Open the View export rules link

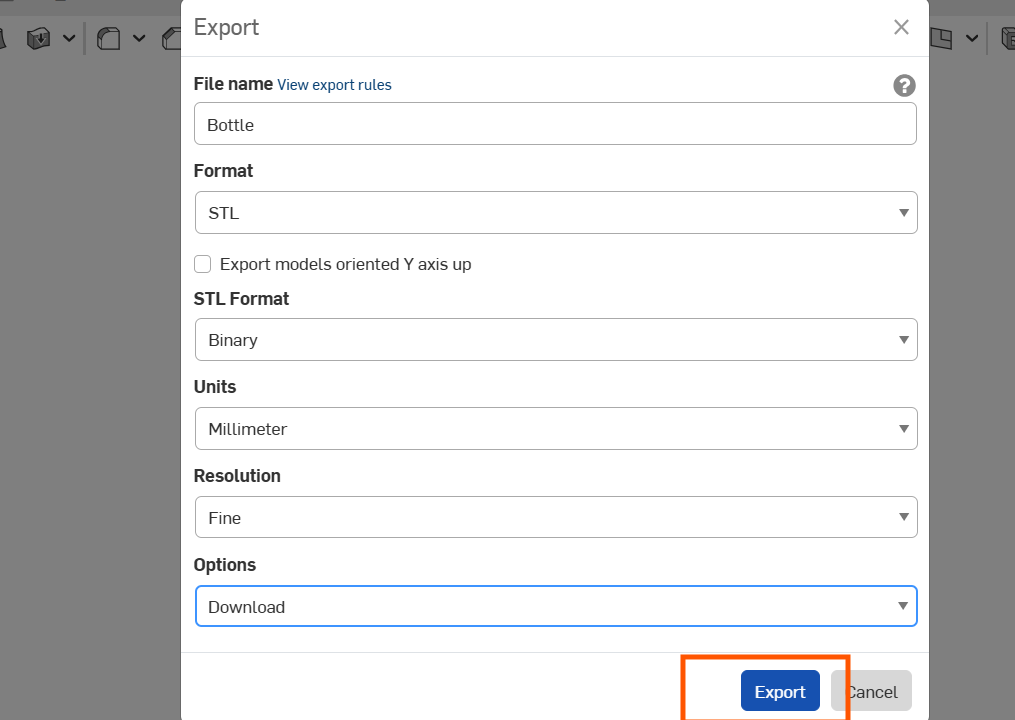coord(334,85)
